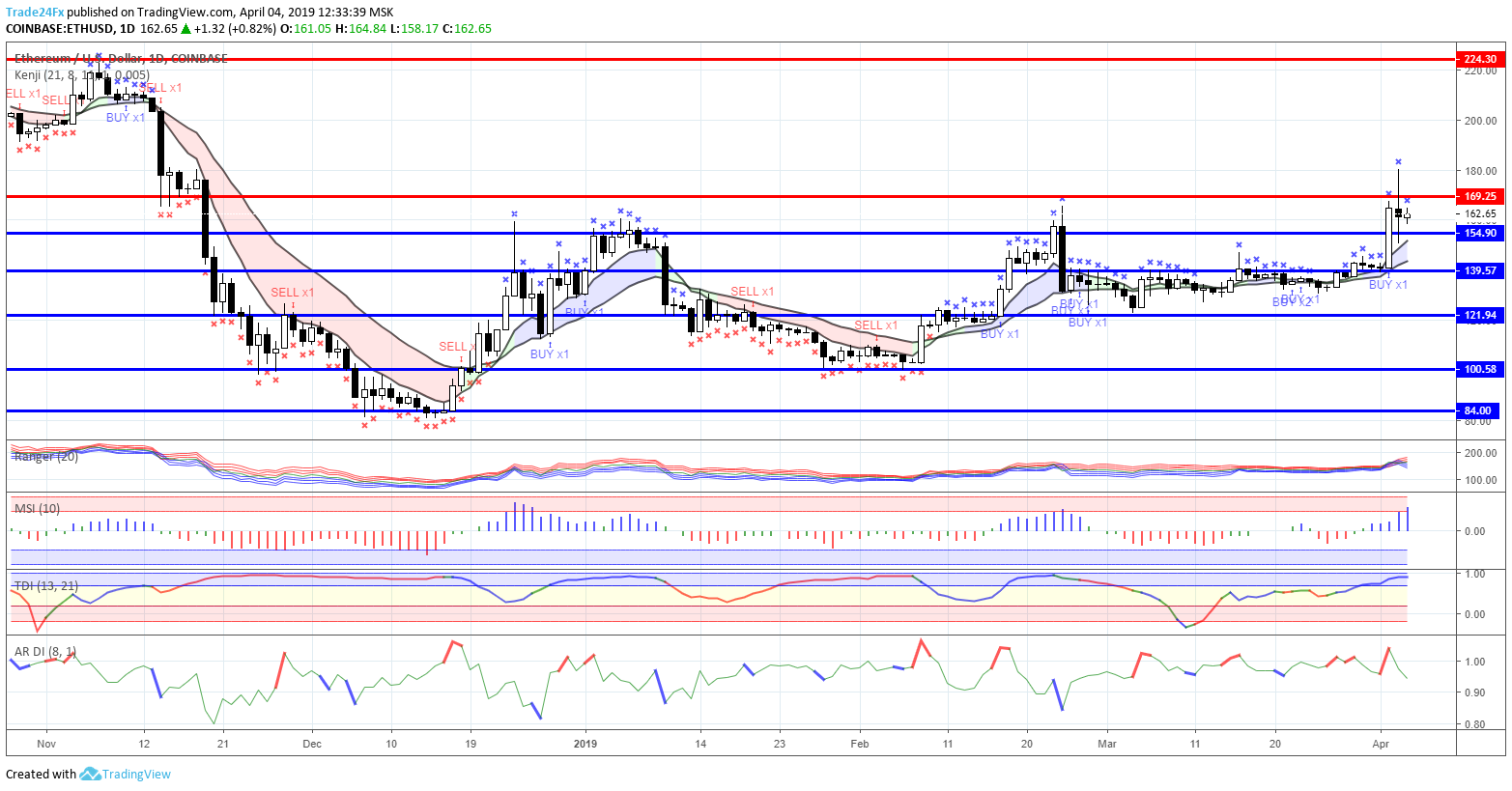Click the 121.94 blue price level tag

(x=1480, y=315)
